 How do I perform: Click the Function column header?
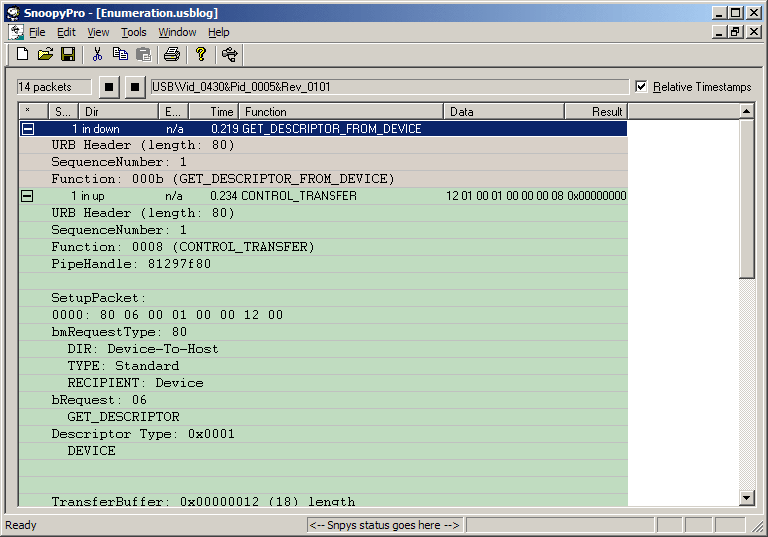pos(341,112)
